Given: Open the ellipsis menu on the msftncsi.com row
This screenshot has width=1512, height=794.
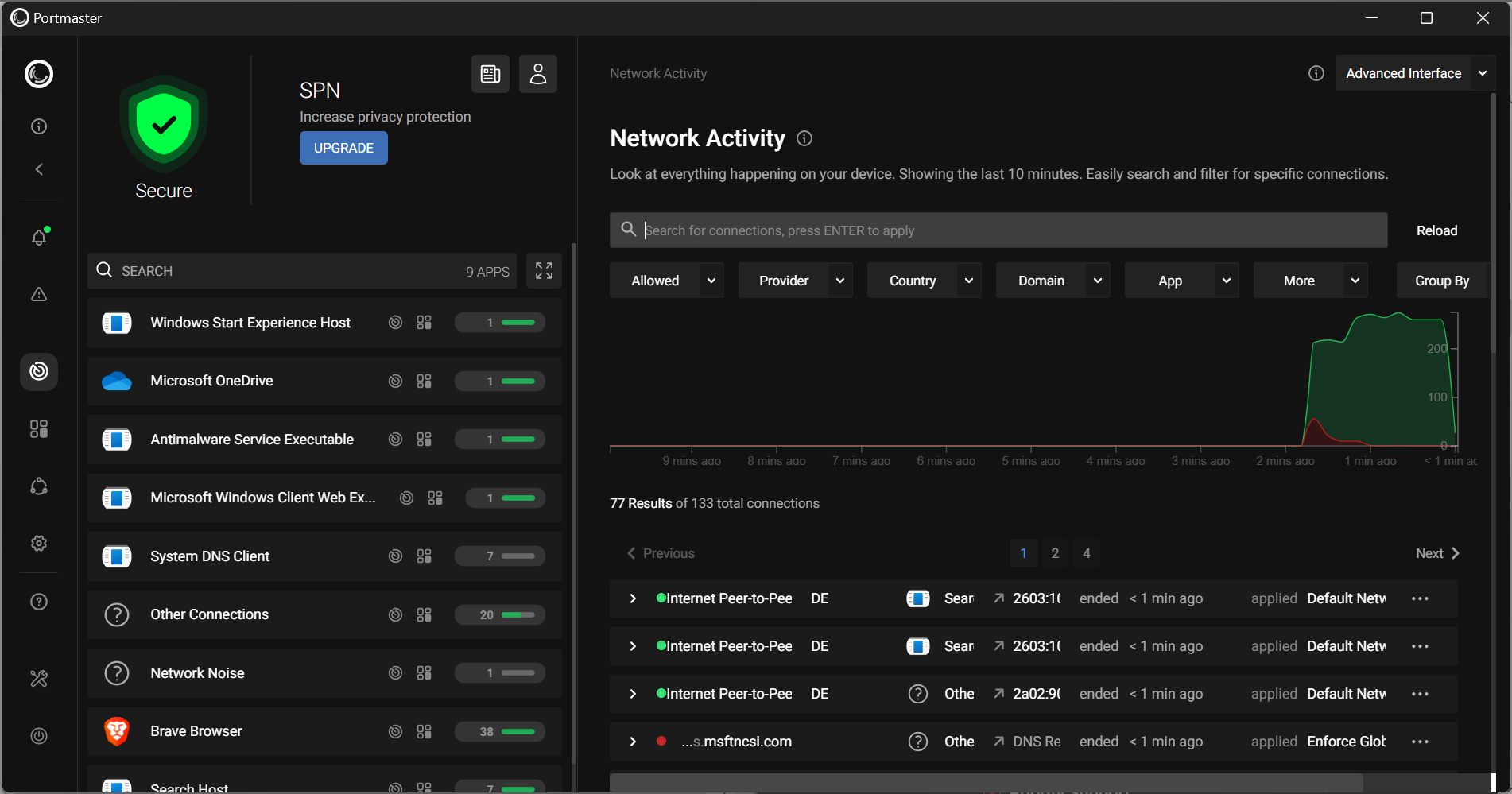Looking at the screenshot, I should click(1420, 741).
